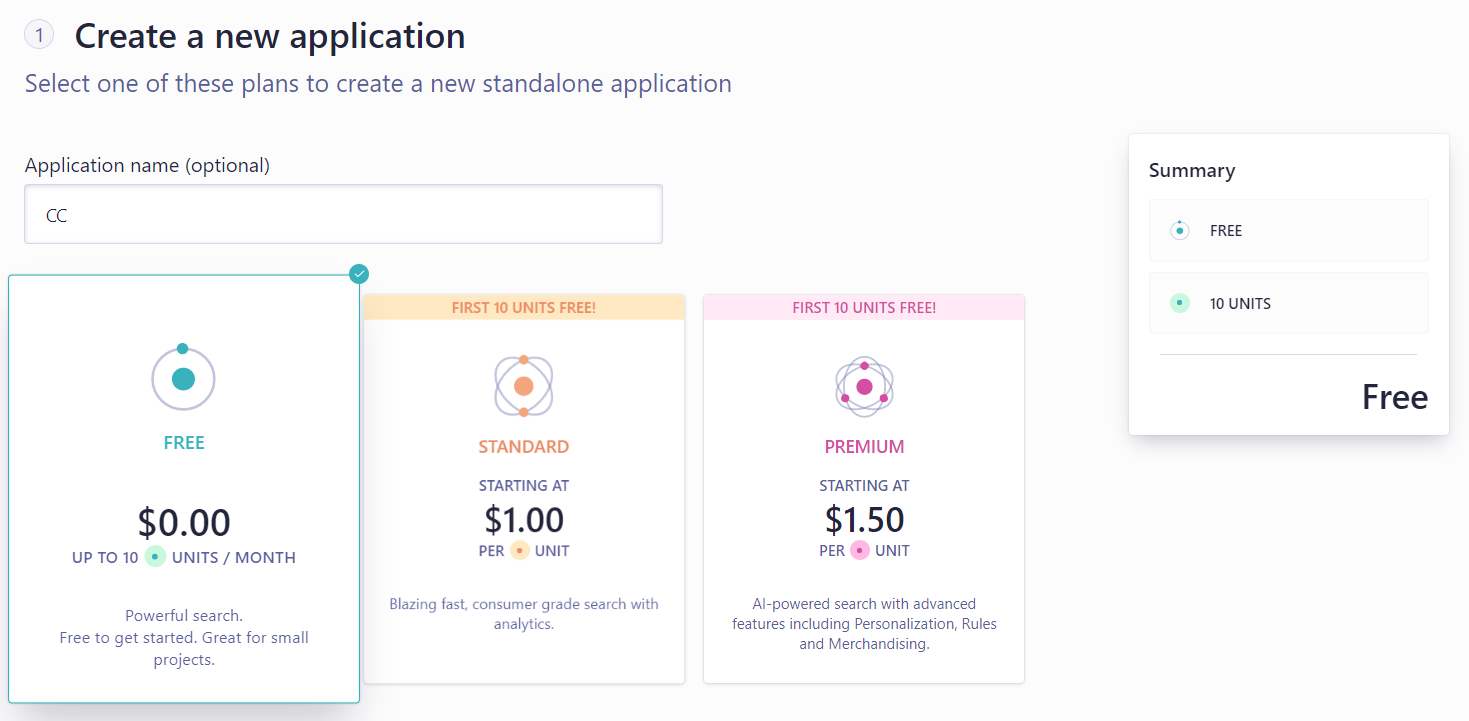Click the $1.50 Premium starting price

864,520
